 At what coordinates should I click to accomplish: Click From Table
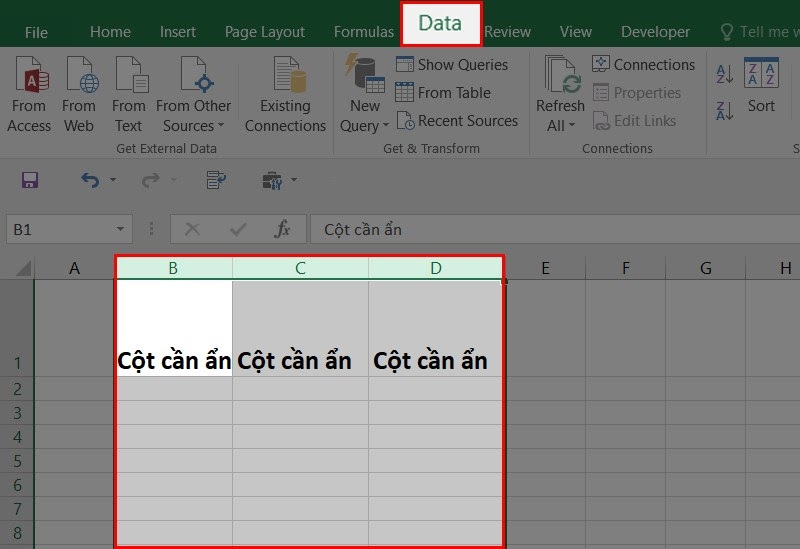click(443, 92)
